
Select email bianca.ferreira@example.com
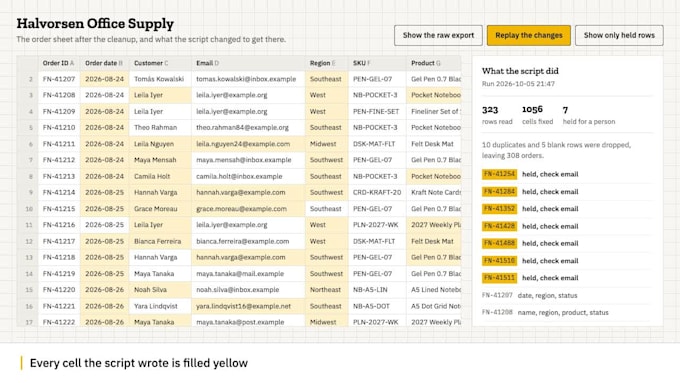[x=248, y=241]
